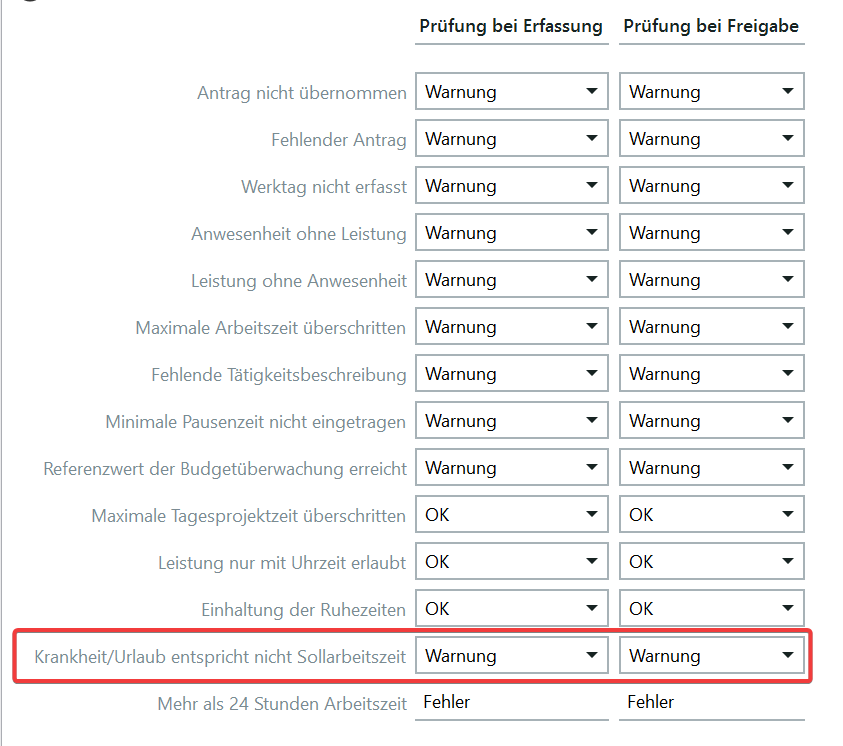Expand Erfassung dropdown for Fehlender Antrag
843x746 pixels.
click(x=511, y=139)
